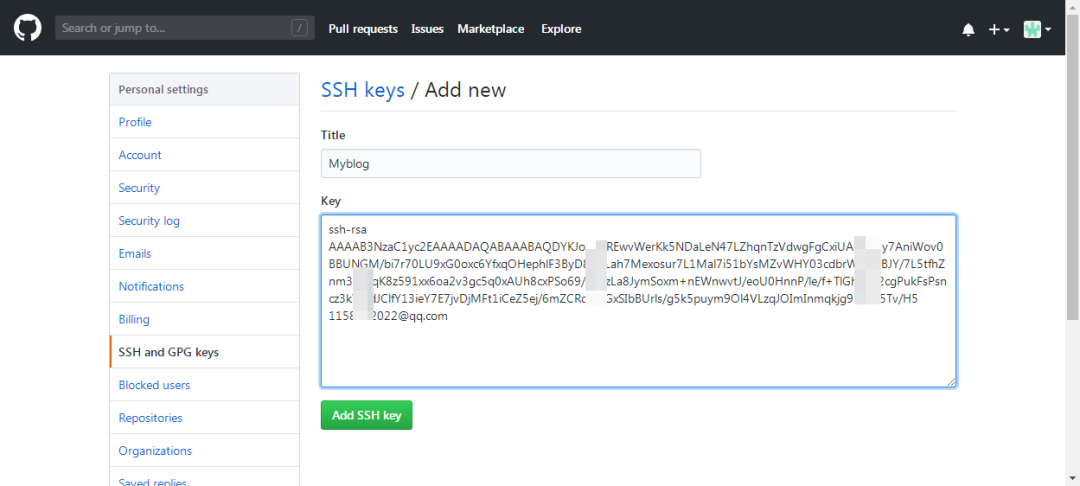The width and height of the screenshot is (1080, 486).
Task: Follow the SSH keys breadcrumb link
Action: [363, 90]
